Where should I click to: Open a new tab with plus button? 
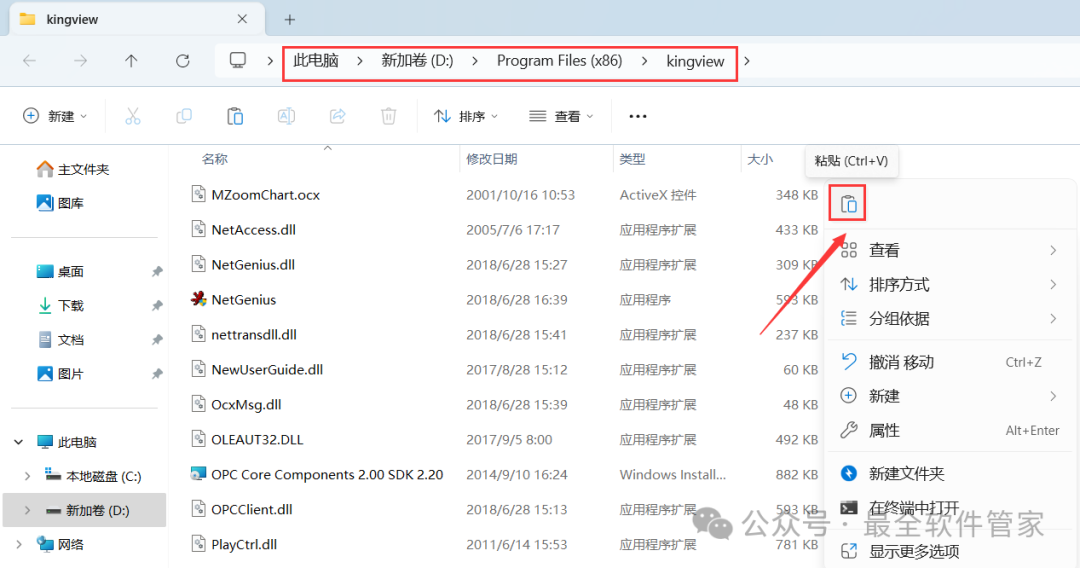tap(290, 19)
